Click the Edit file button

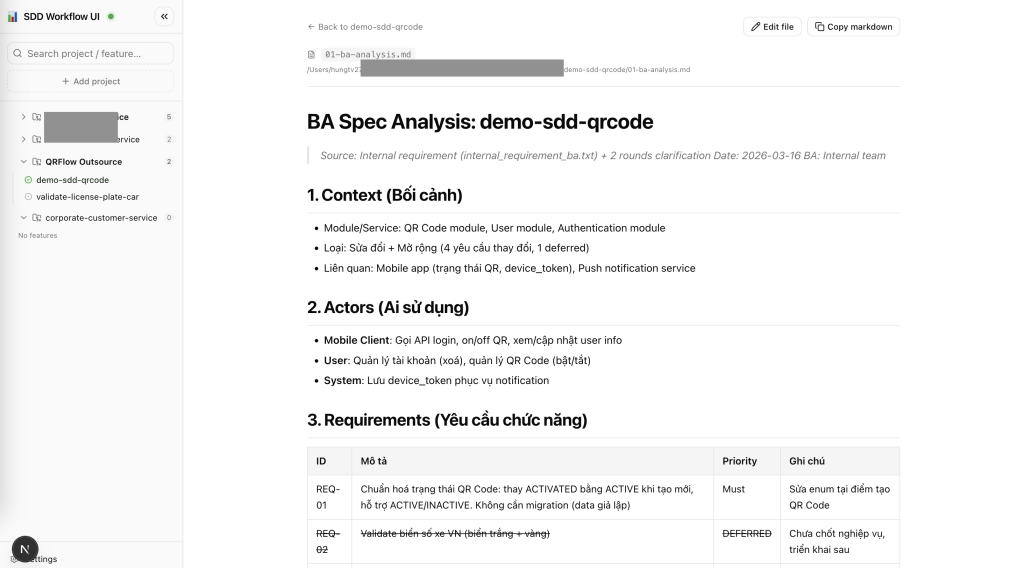[x=772, y=27]
